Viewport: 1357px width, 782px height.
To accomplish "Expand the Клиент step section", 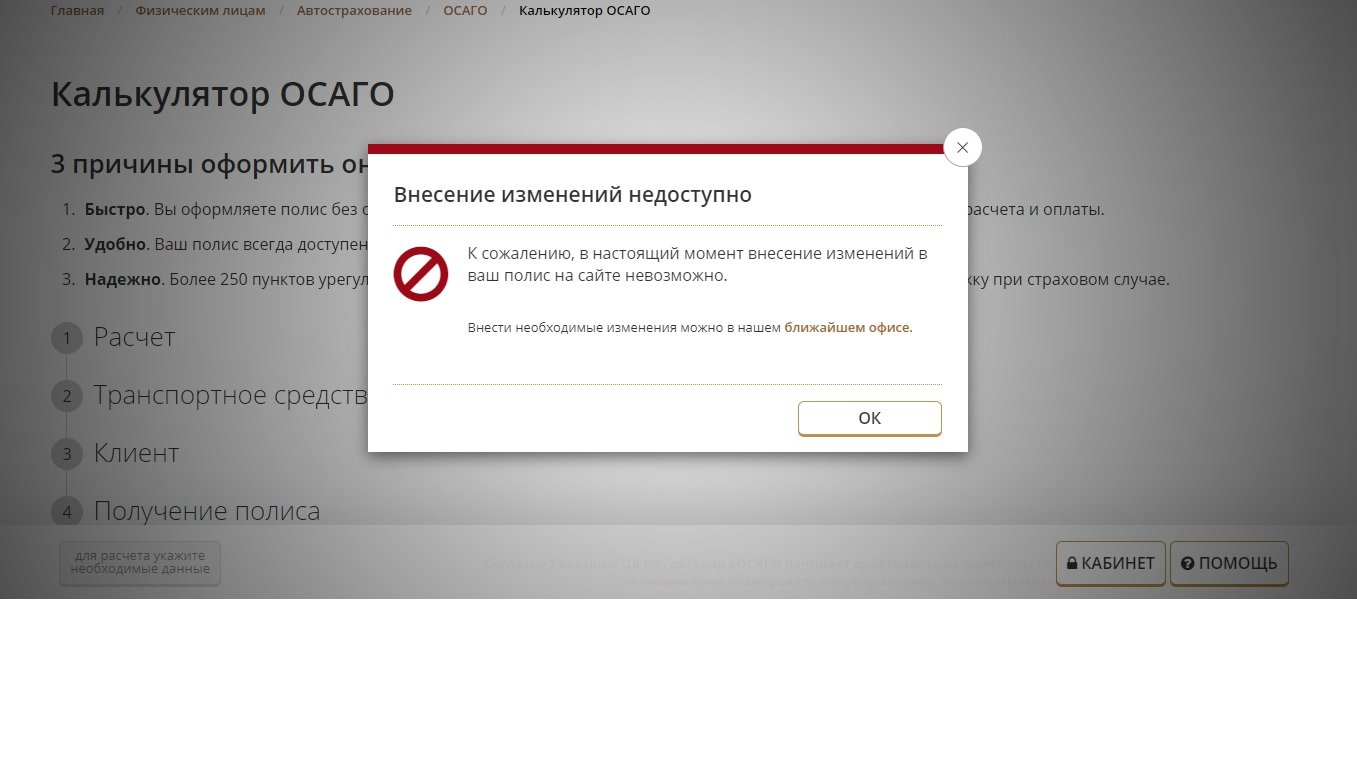I will 136,454.
